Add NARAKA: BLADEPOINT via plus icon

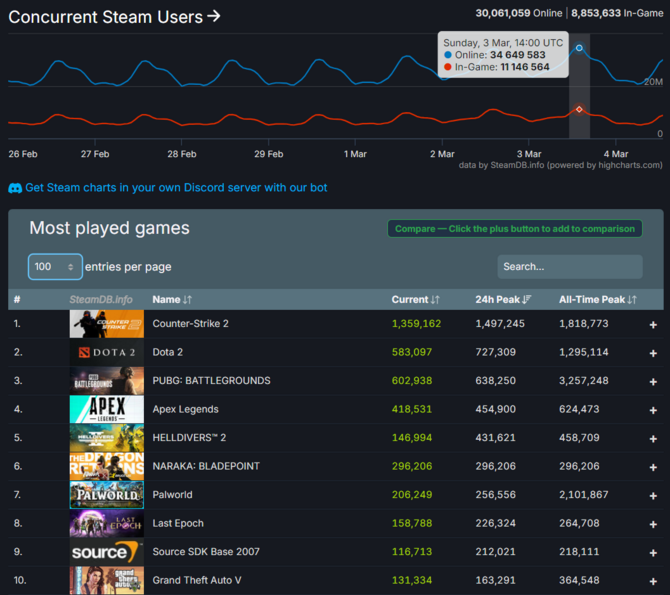pos(653,467)
